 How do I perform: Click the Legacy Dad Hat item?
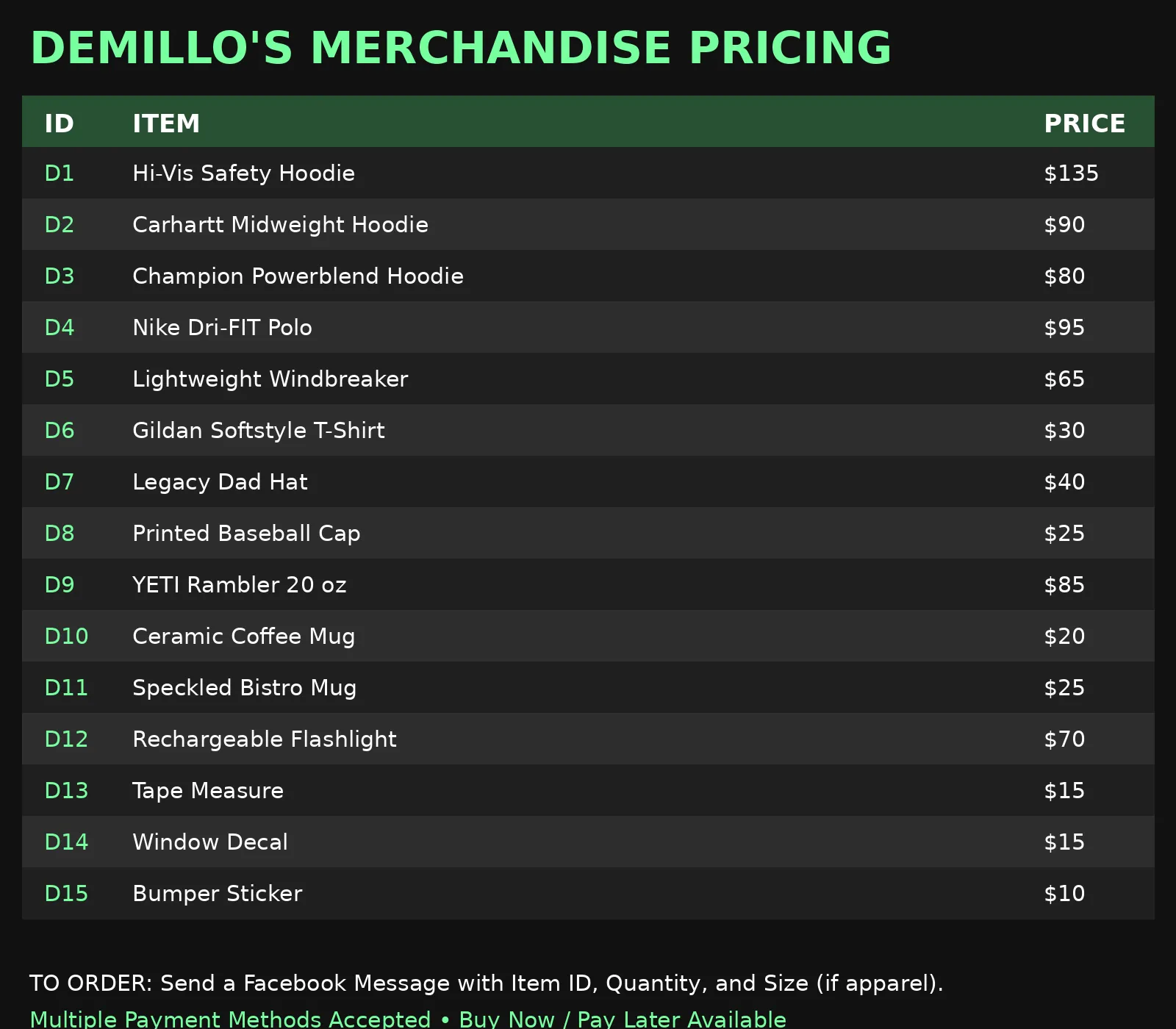[x=220, y=482]
